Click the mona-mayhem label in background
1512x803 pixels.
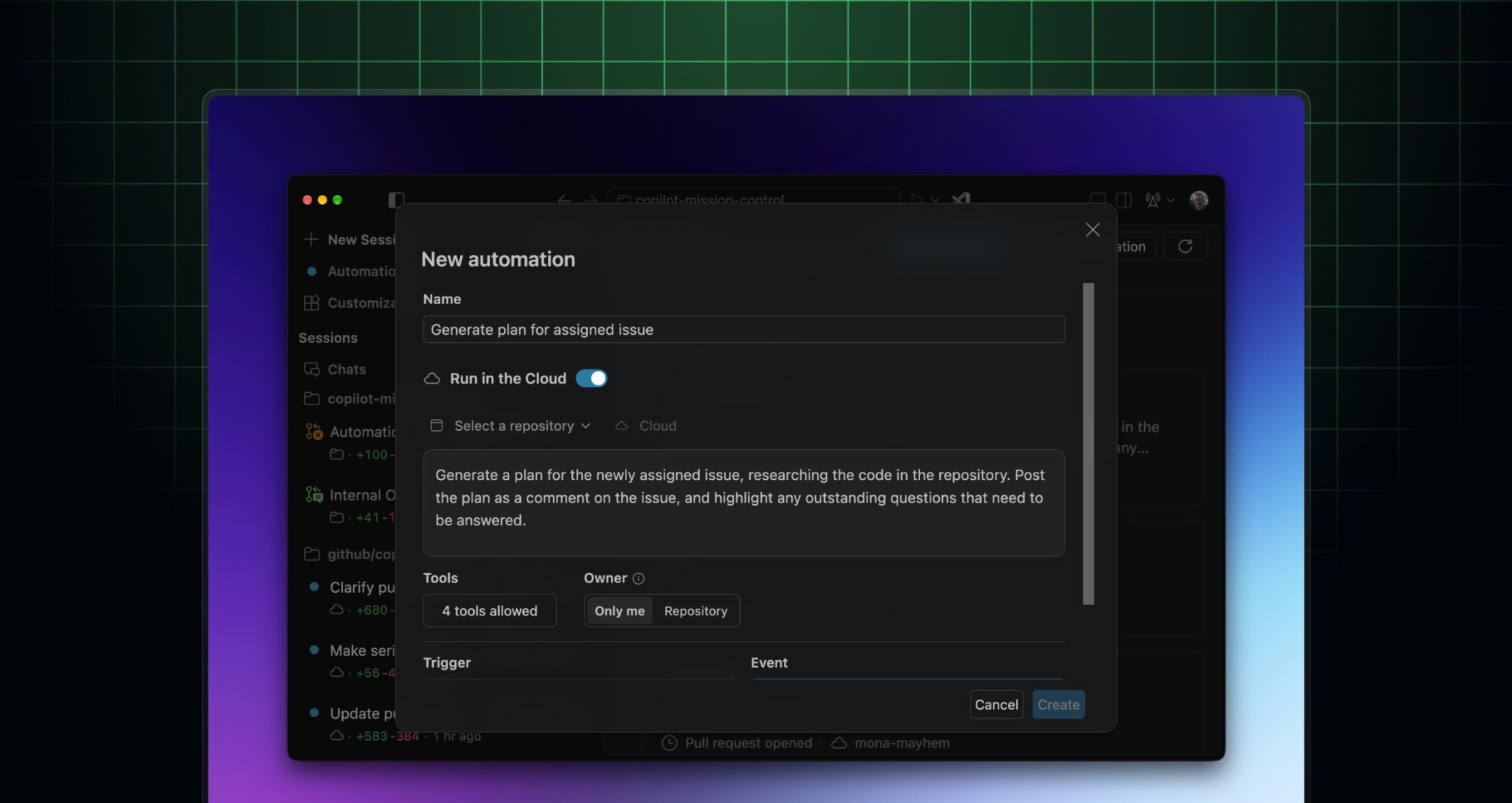[902, 743]
